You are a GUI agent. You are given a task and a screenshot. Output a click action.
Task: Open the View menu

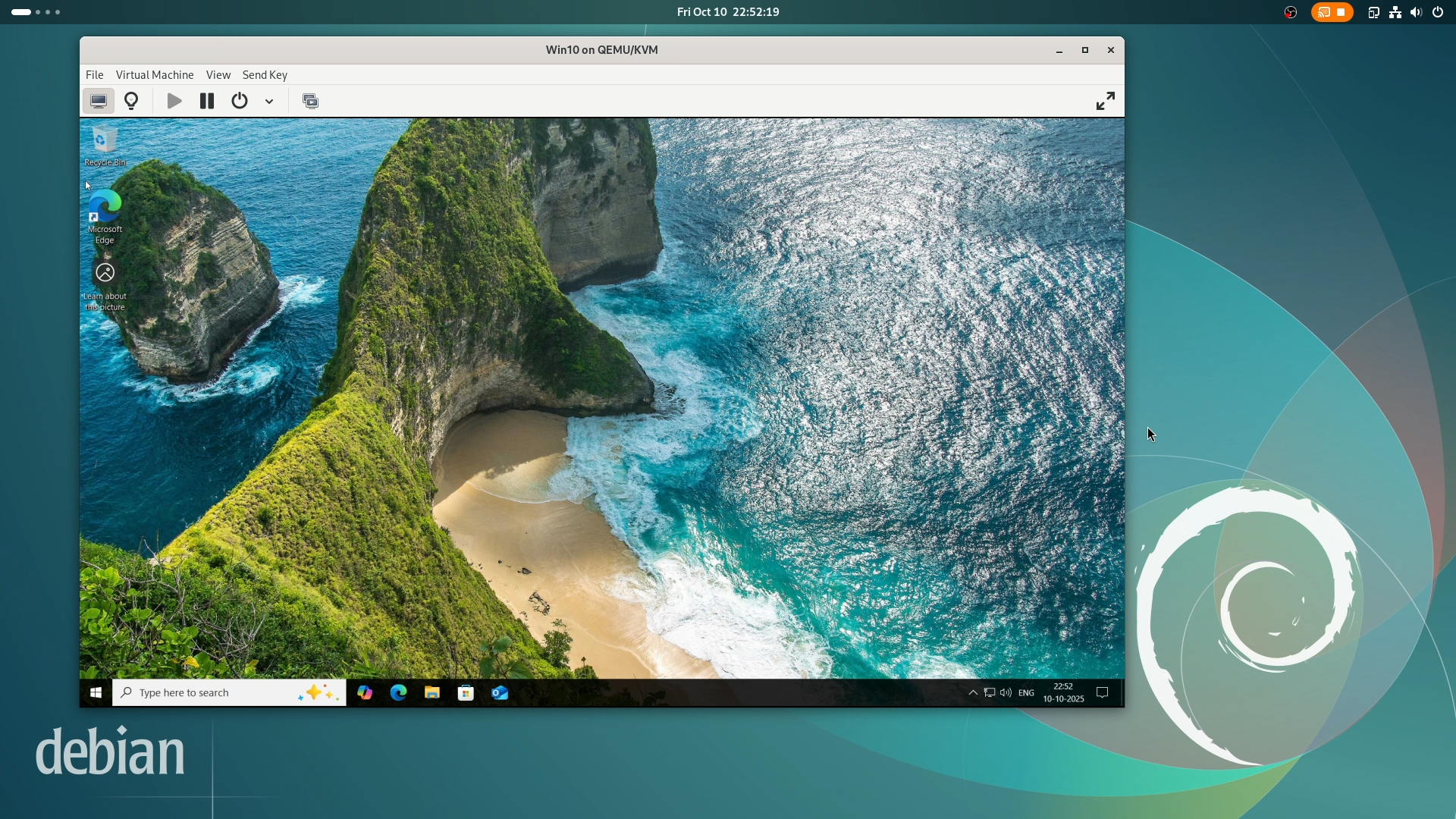tap(218, 75)
